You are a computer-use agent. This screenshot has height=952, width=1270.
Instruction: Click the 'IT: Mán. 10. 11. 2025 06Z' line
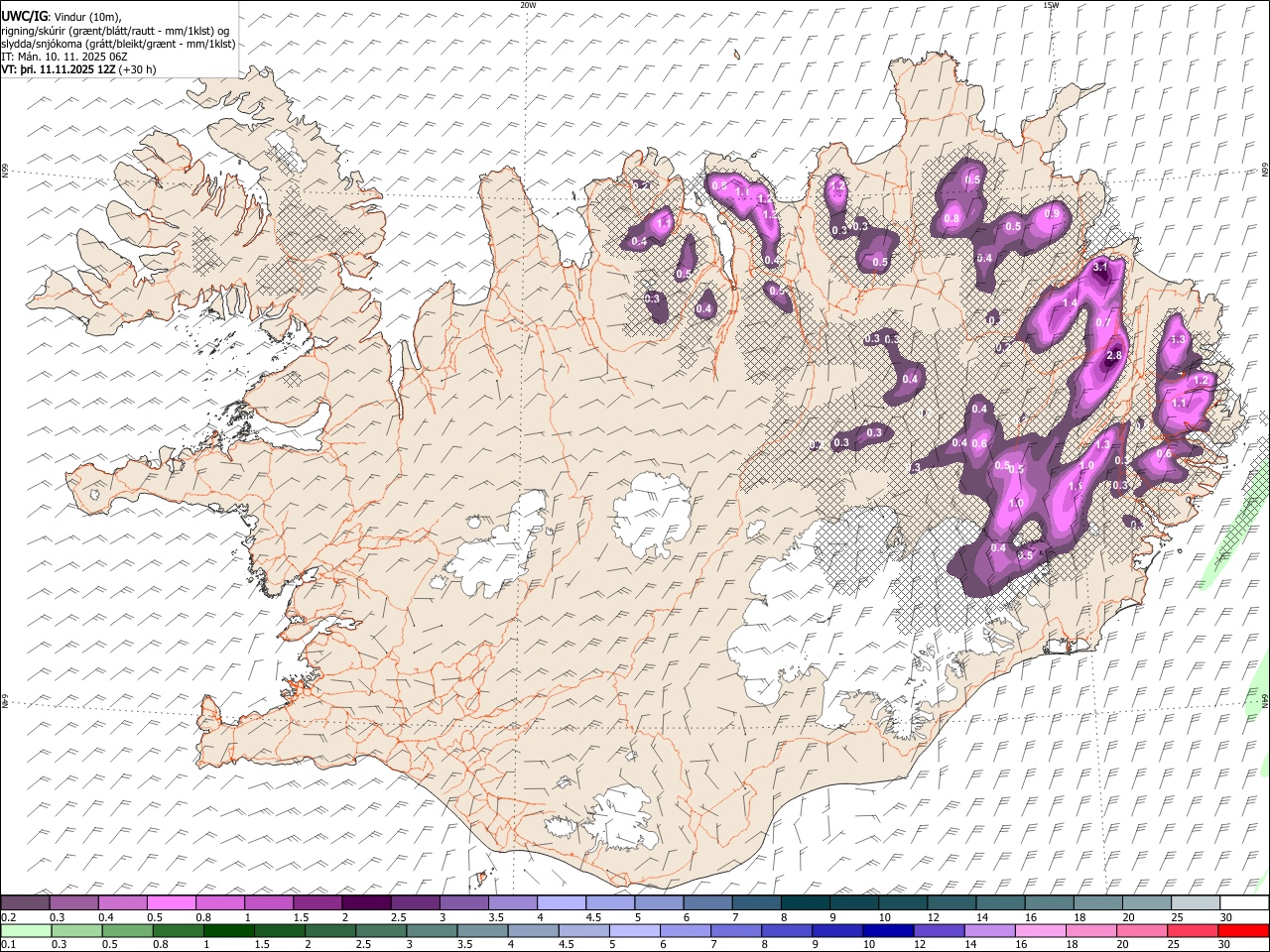pos(63,57)
